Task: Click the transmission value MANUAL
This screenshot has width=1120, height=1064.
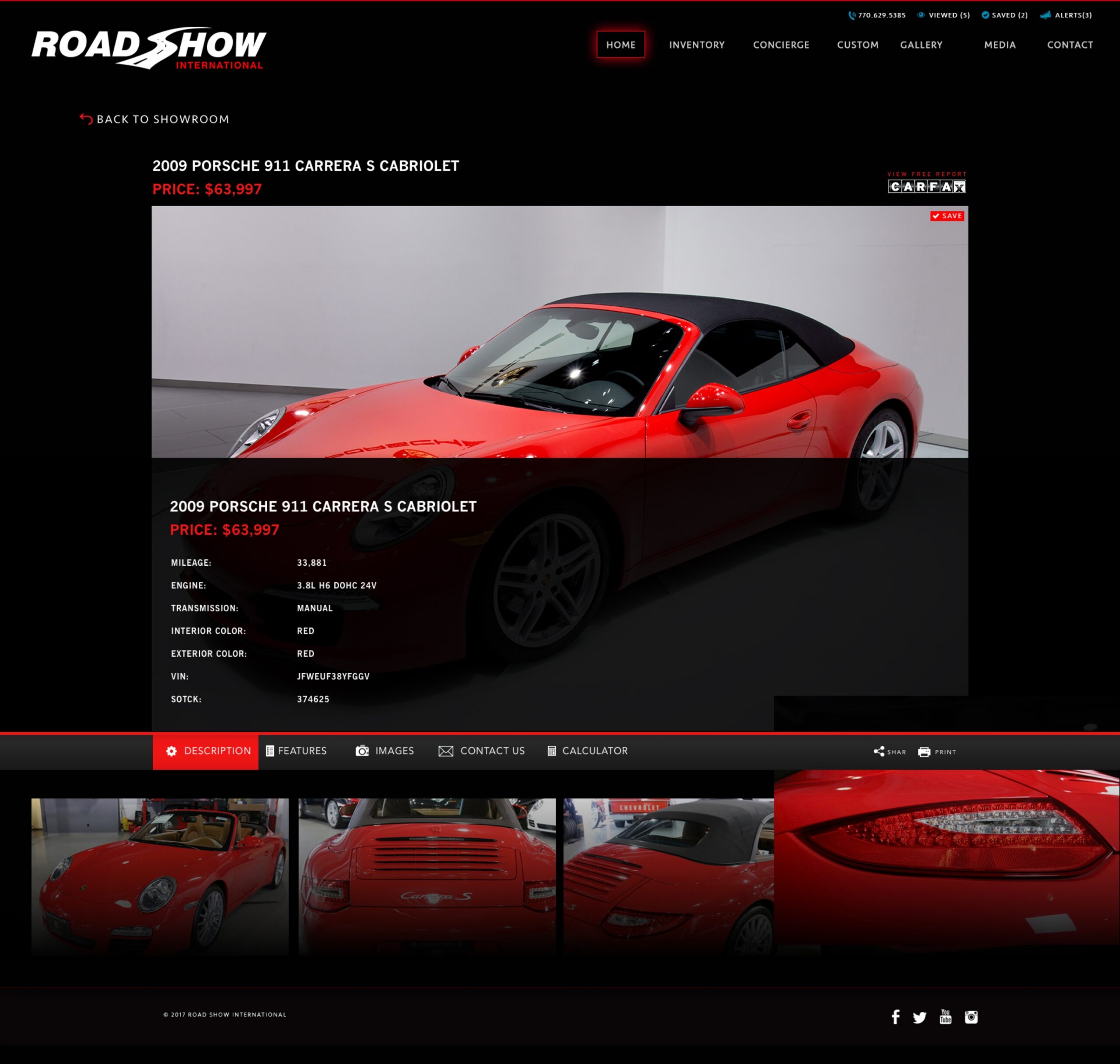Action: click(315, 608)
